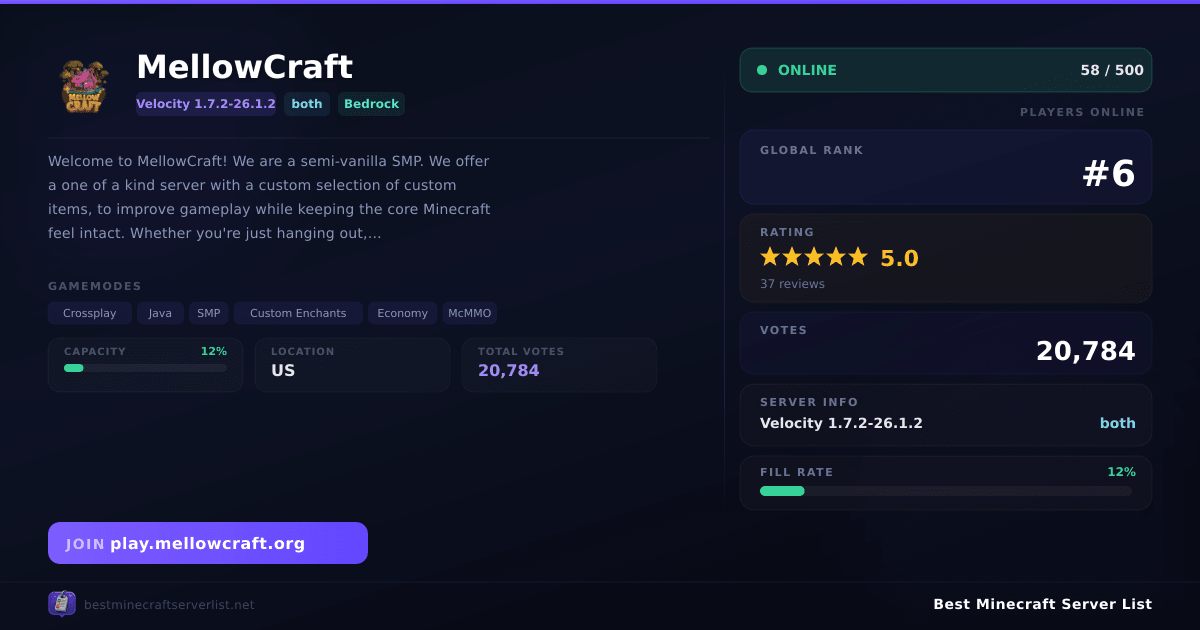Click the bestminecraftserverlist.net footer logo icon
Image resolution: width=1200 pixels, height=630 pixels.
(x=62, y=604)
